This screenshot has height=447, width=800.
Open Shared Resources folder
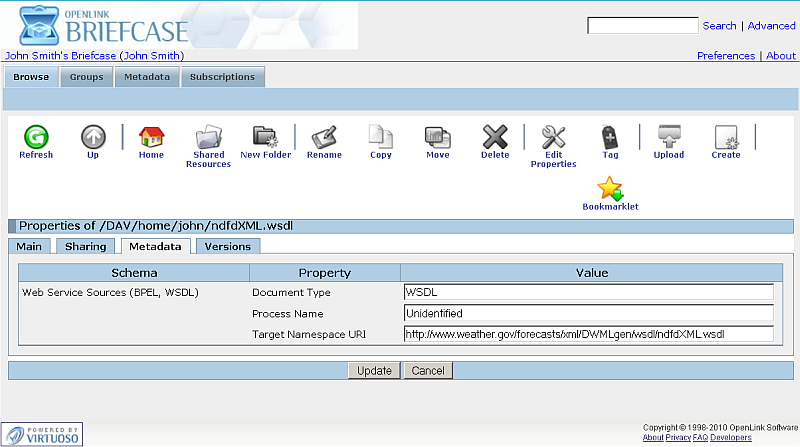click(x=208, y=137)
